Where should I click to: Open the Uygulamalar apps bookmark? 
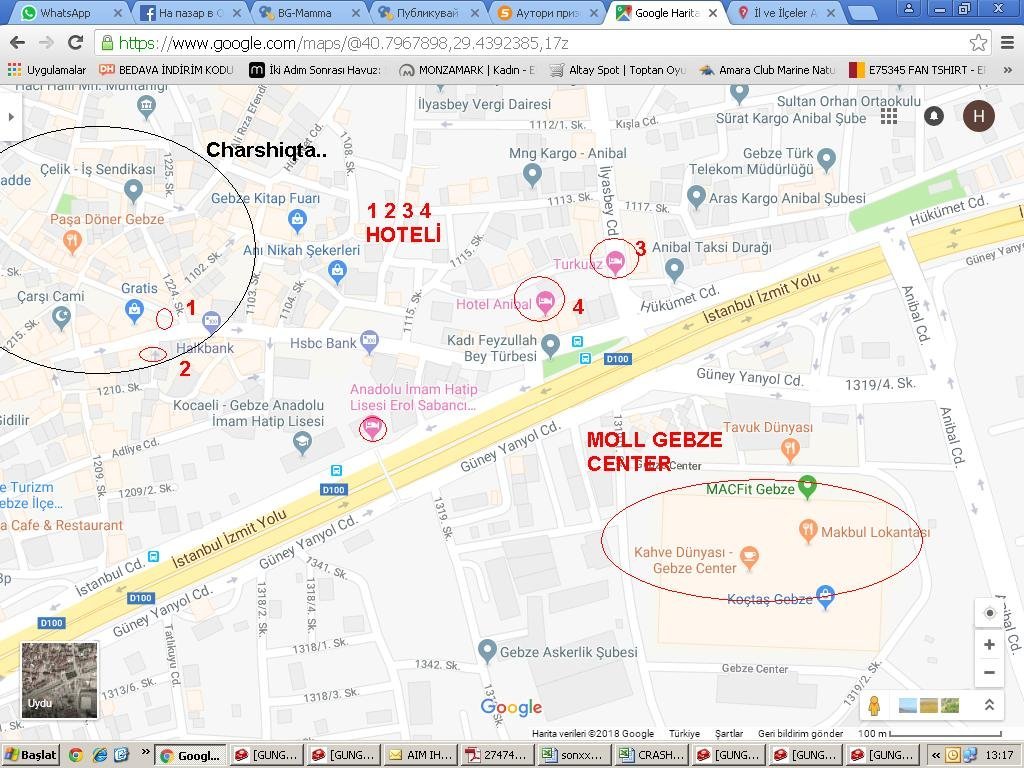47,69
